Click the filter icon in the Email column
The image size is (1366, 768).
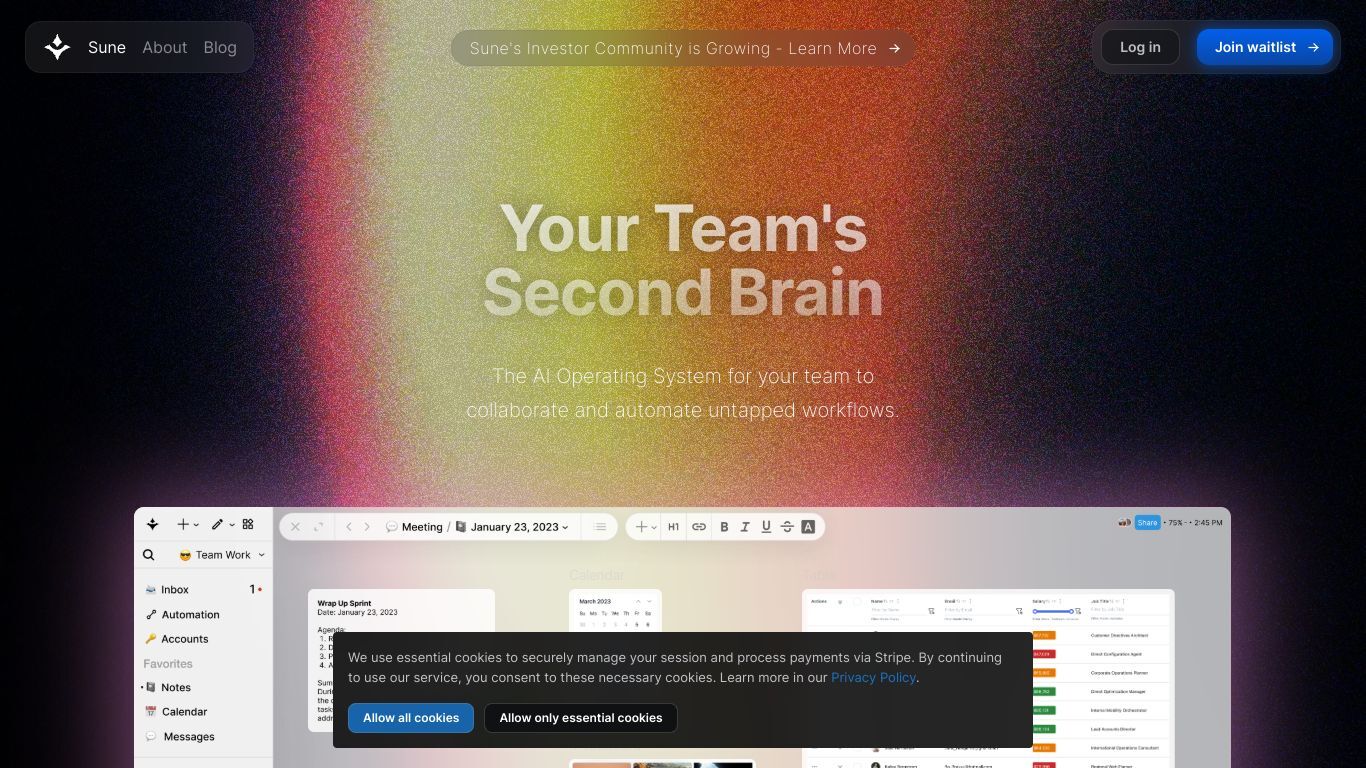coord(1019,611)
